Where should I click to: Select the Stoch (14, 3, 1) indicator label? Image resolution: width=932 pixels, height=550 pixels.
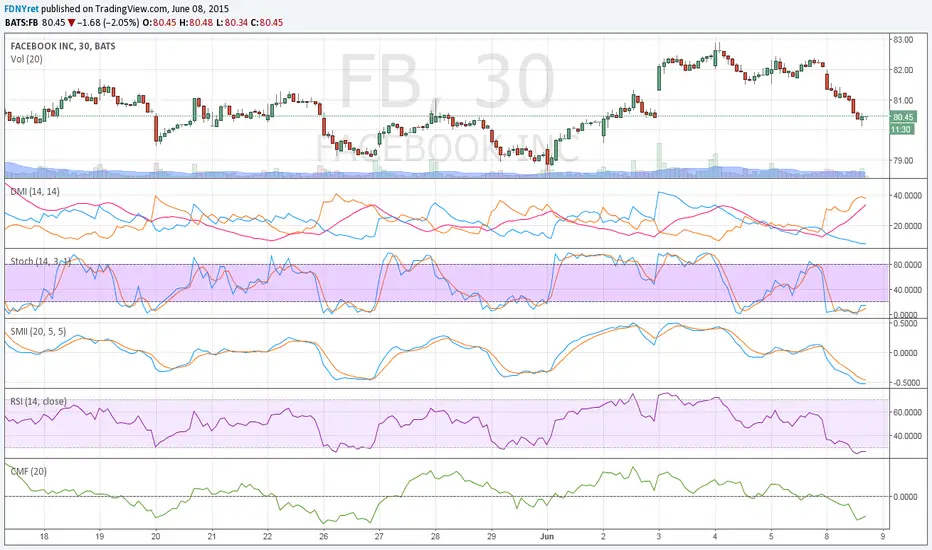point(40,262)
